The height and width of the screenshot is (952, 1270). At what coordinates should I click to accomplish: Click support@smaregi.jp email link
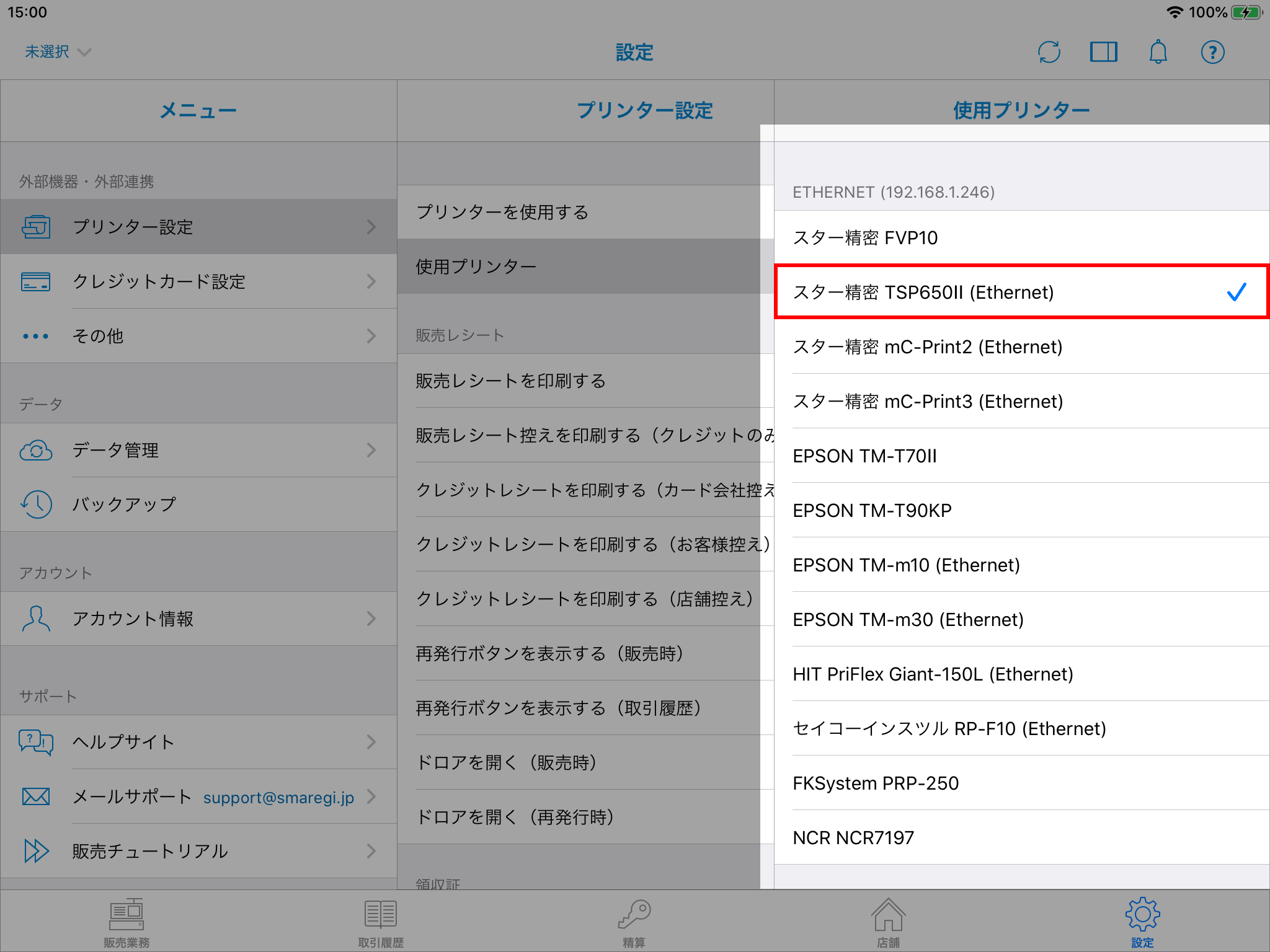coord(278,798)
